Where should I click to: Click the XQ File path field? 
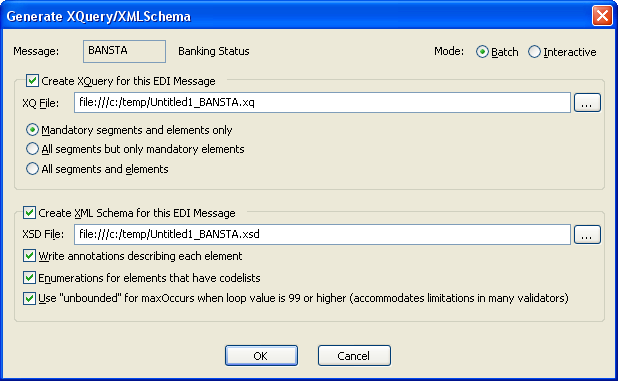(x=322, y=102)
